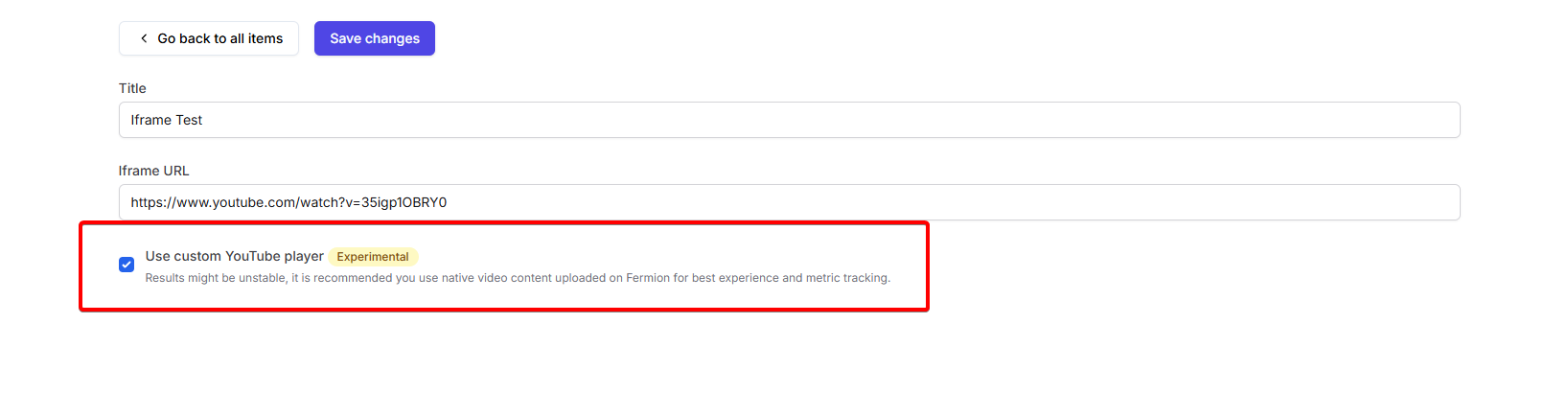Go back to all items
The image size is (1568, 393).
[209, 38]
